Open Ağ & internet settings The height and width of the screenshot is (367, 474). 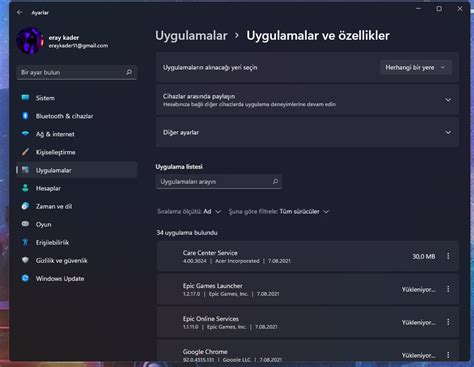point(77,134)
